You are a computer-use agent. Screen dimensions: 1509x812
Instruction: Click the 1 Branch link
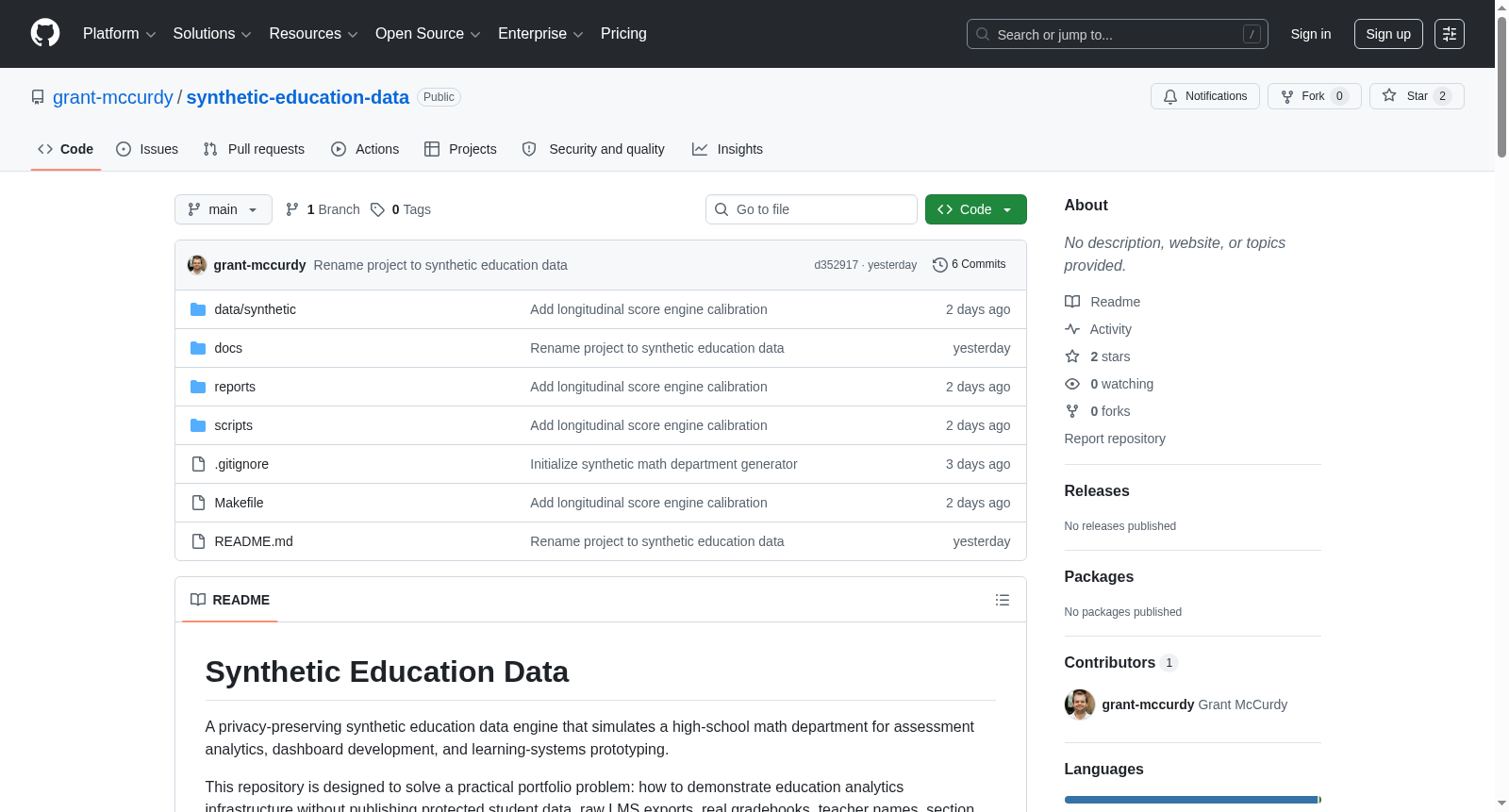coord(323,209)
